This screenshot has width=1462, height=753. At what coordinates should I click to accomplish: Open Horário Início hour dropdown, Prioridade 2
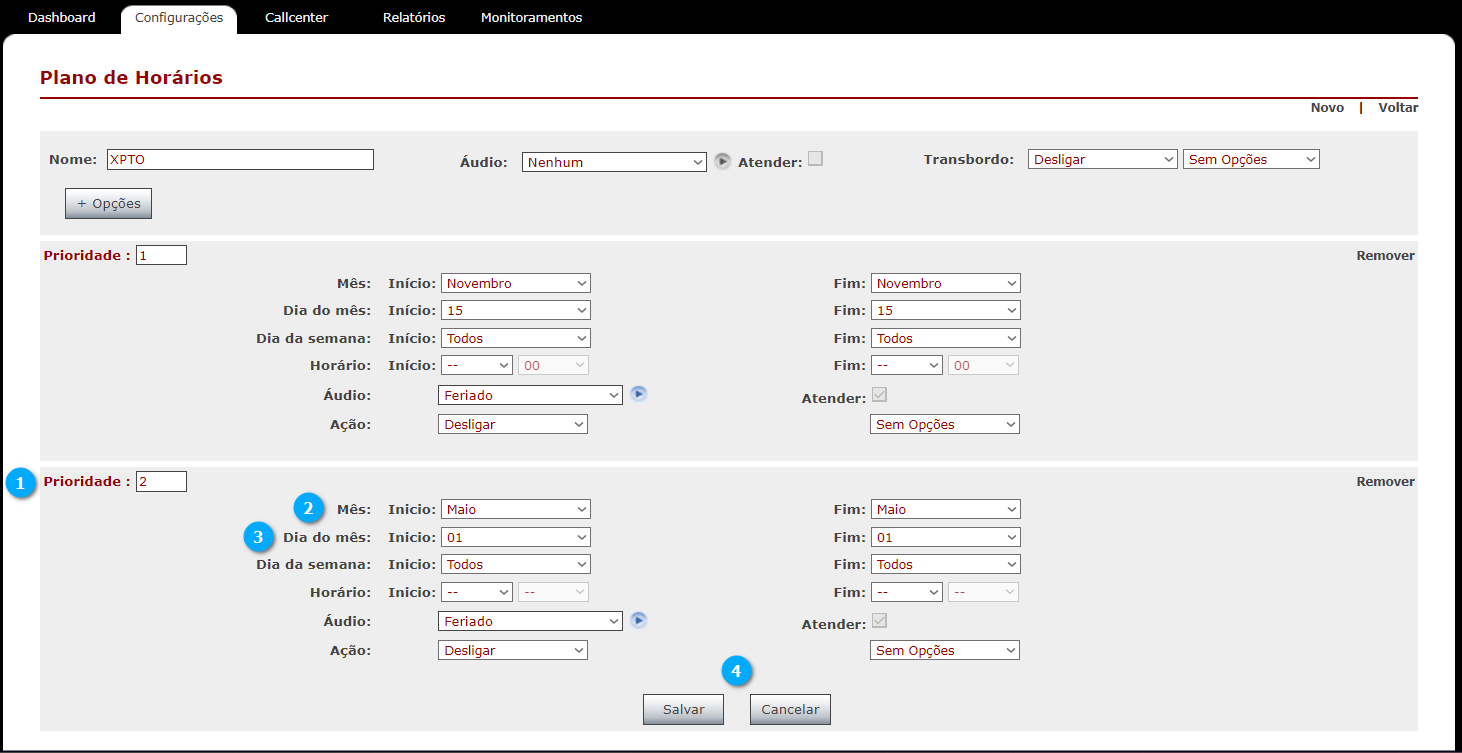[477, 592]
